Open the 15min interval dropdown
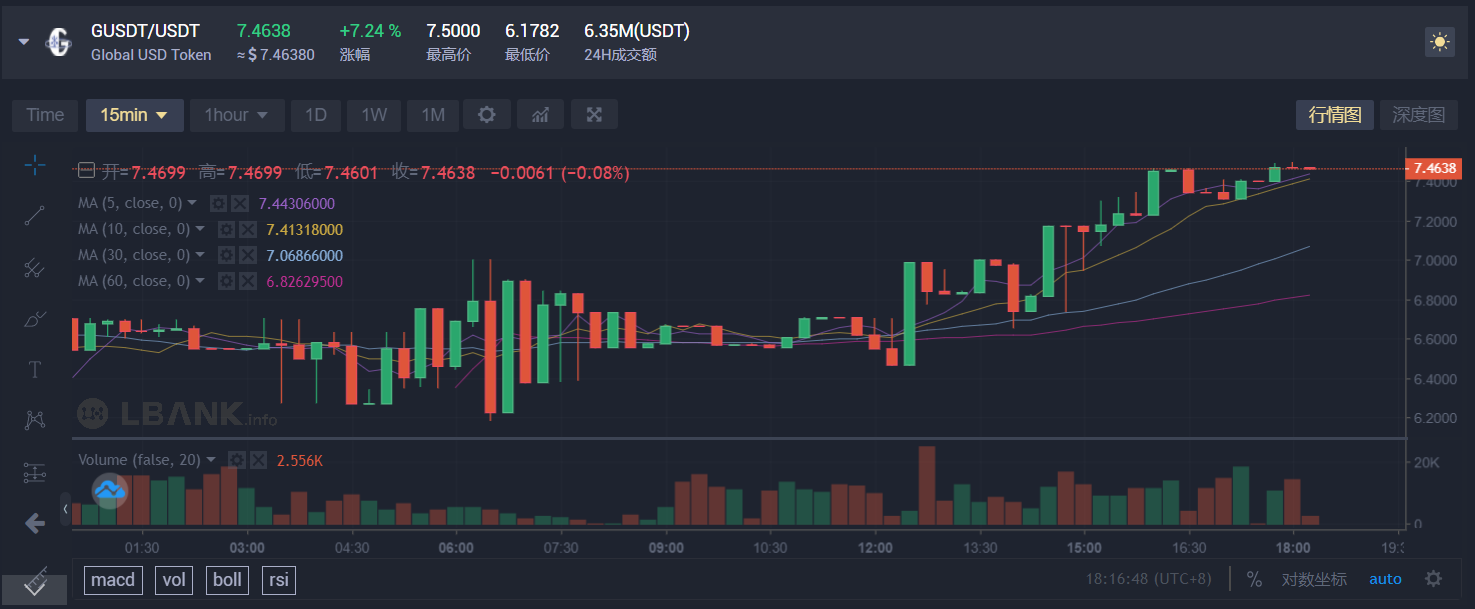This screenshot has height=609, width=1475. (134, 115)
